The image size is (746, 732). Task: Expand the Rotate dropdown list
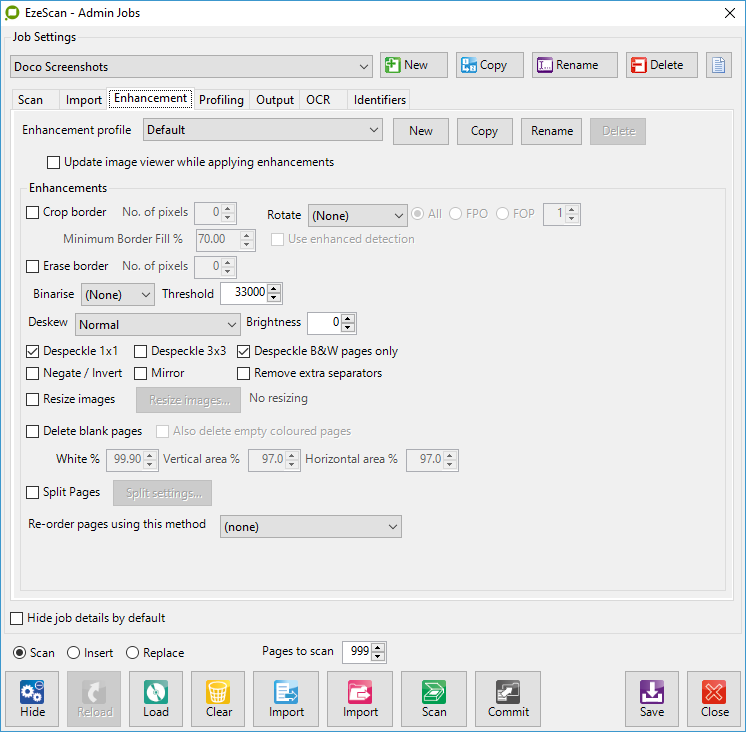coord(357,215)
